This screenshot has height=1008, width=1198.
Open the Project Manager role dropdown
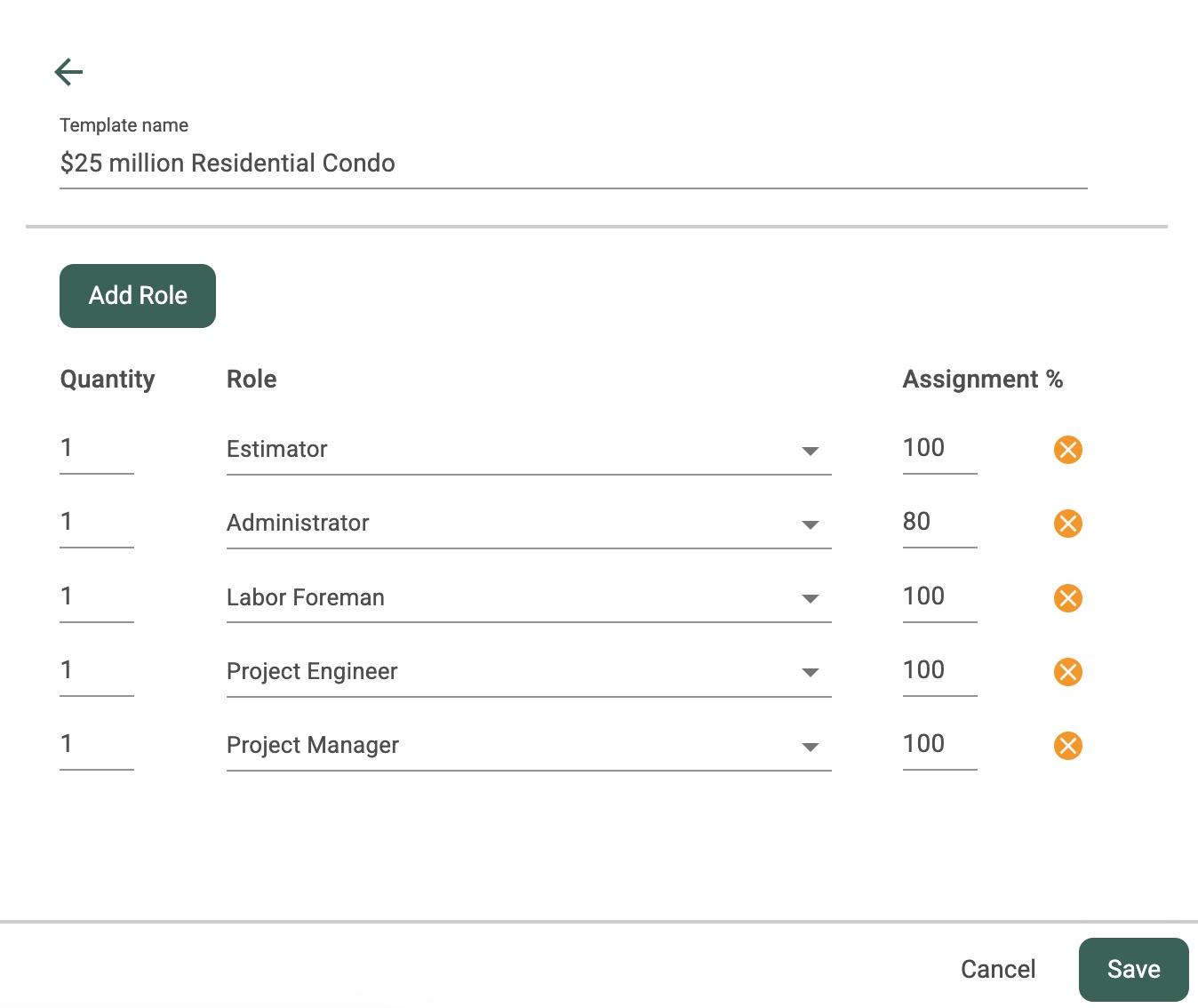point(529,746)
